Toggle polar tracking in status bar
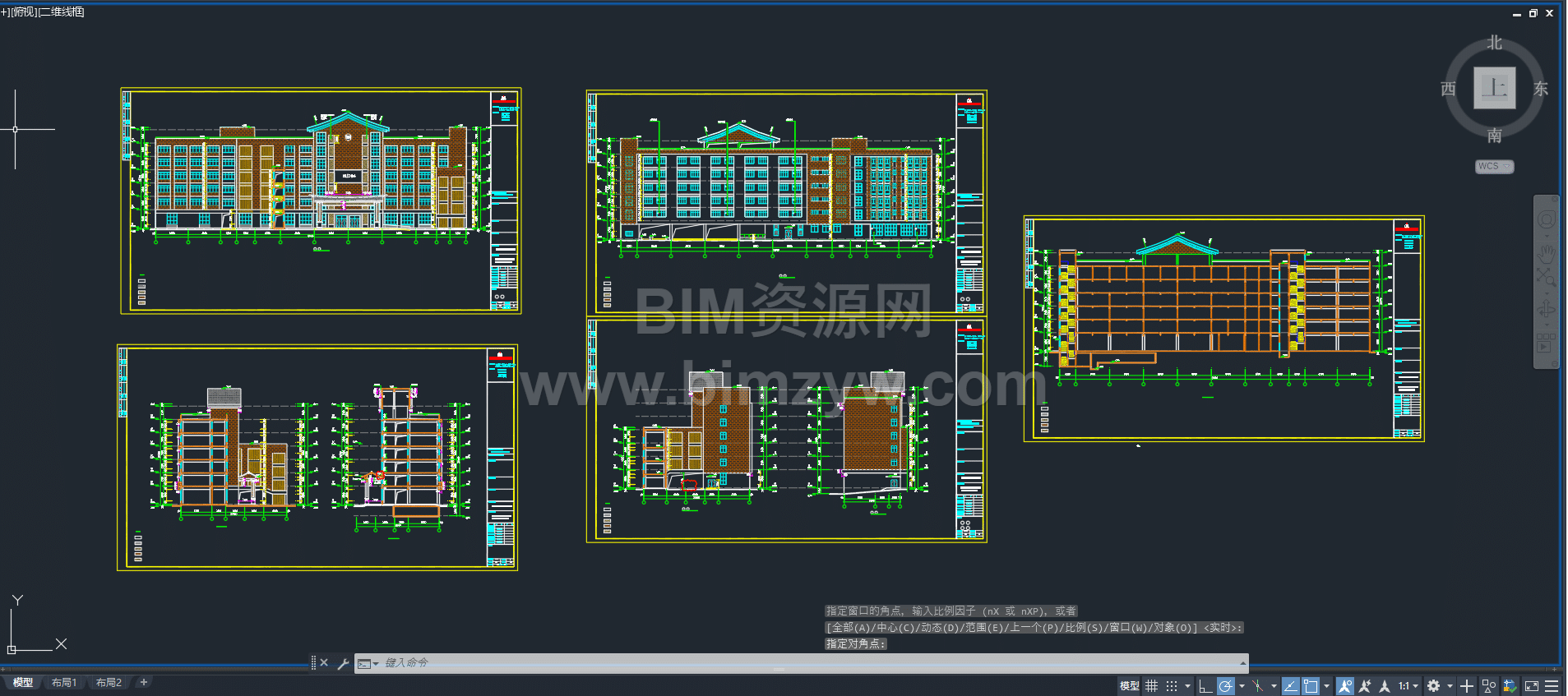The image size is (1568, 696). (x=1225, y=686)
